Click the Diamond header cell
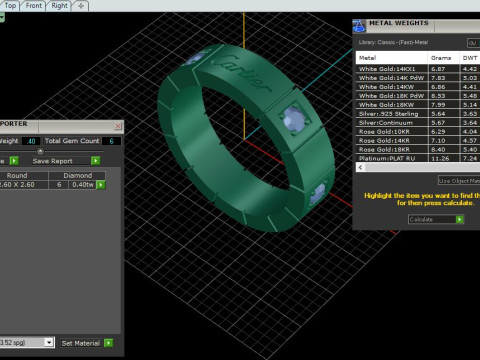This screenshot has height=360, width=480. pos(77,176)
